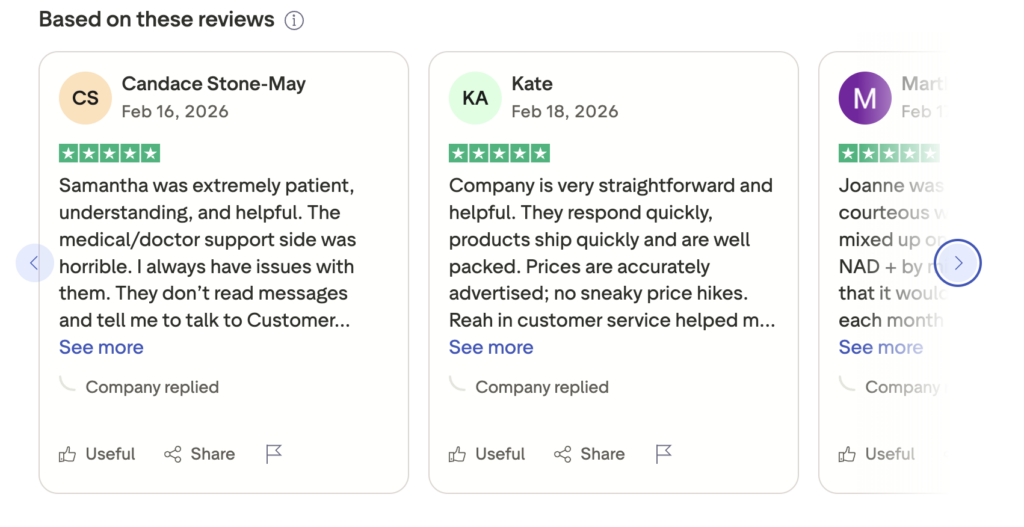The image size is (1024, 527).
Task: Click the KA avatar circle
Action: [475, 98]
